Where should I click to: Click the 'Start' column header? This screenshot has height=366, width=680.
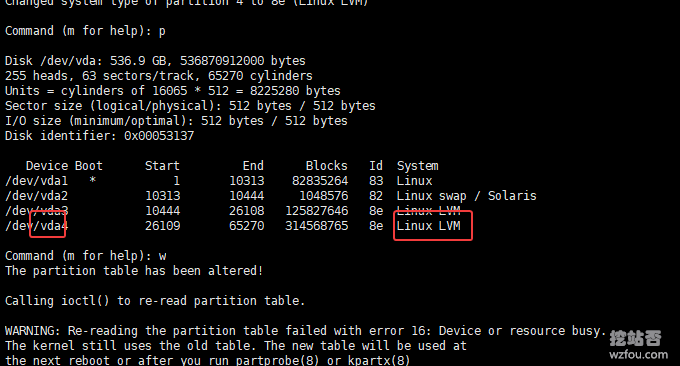(162, 166)
